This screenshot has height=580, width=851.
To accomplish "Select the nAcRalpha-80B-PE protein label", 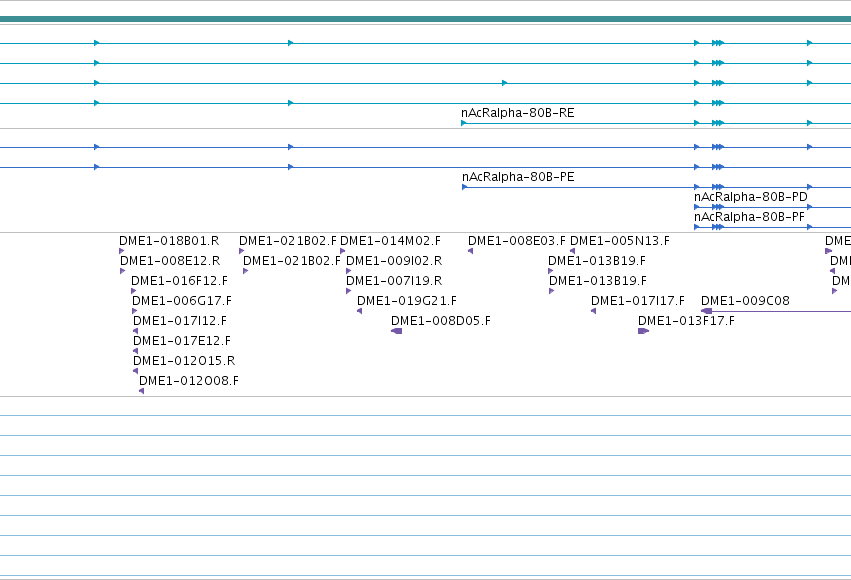I will (x=518, y=177).
